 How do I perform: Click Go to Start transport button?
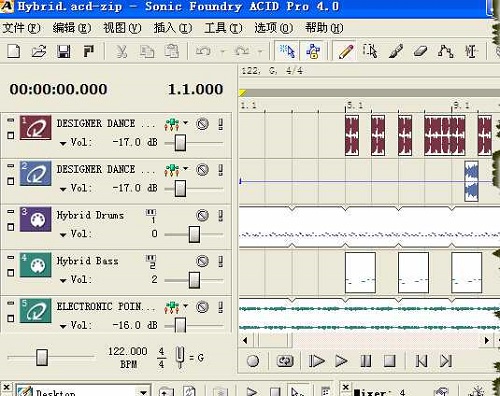point(421,361)
